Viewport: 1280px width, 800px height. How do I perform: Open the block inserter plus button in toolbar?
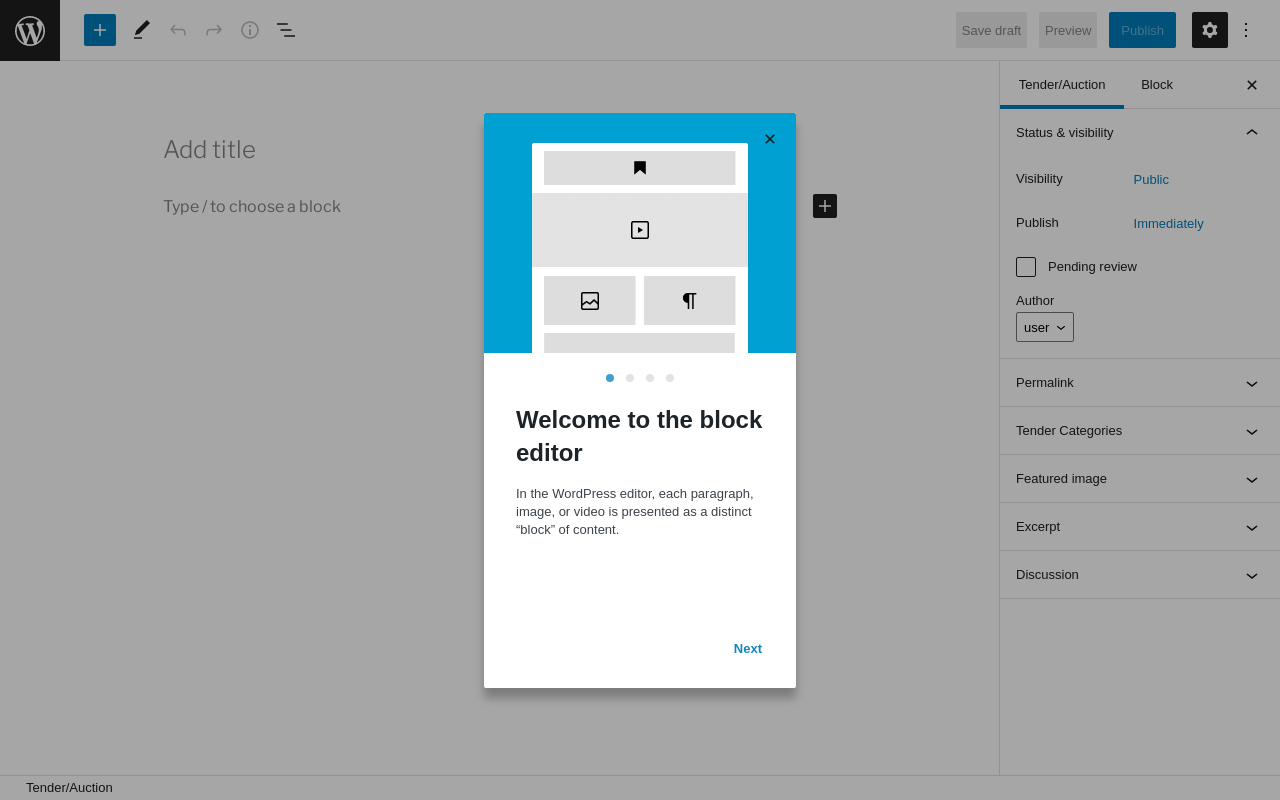click(x=100, y=30)
